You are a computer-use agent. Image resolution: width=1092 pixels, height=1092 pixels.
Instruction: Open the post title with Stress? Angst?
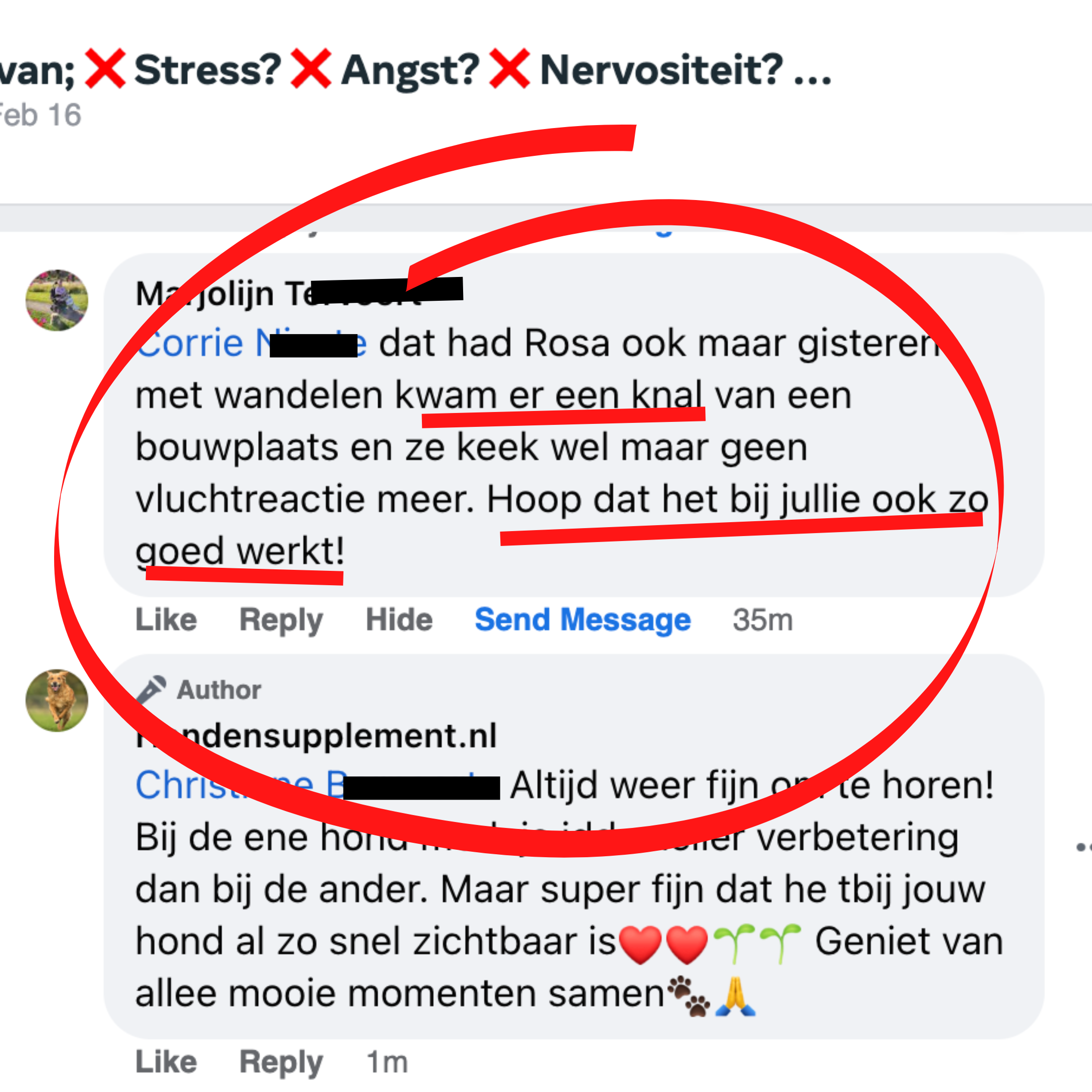tap(415, 70)
